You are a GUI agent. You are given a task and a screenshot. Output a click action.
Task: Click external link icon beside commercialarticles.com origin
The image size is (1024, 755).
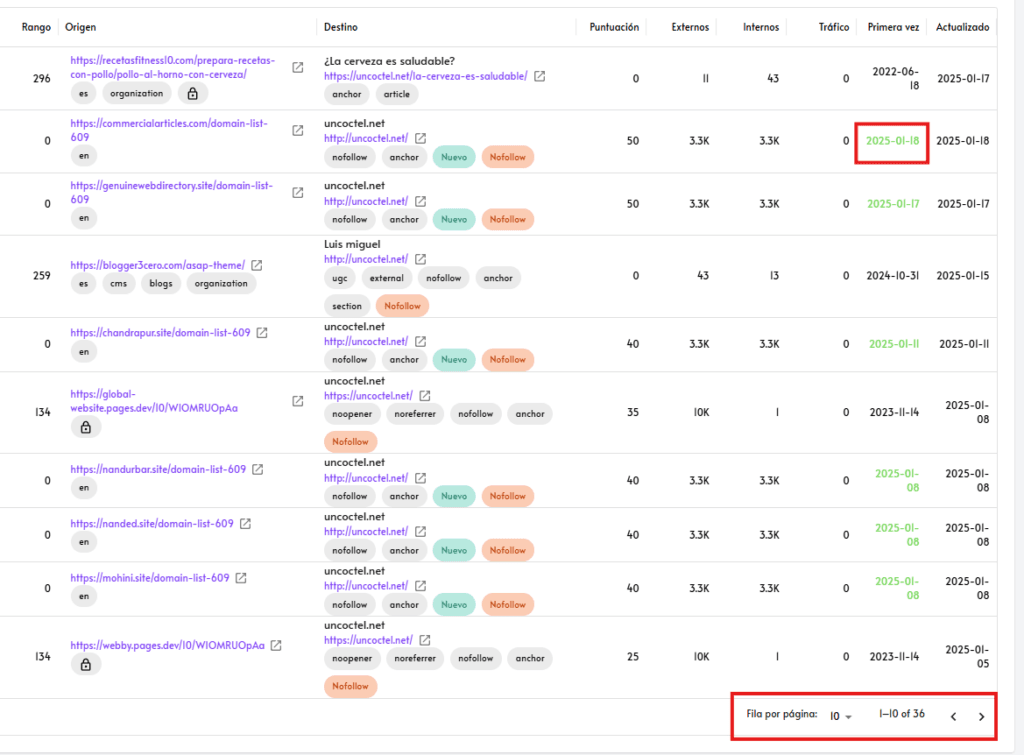coord(298,131)
